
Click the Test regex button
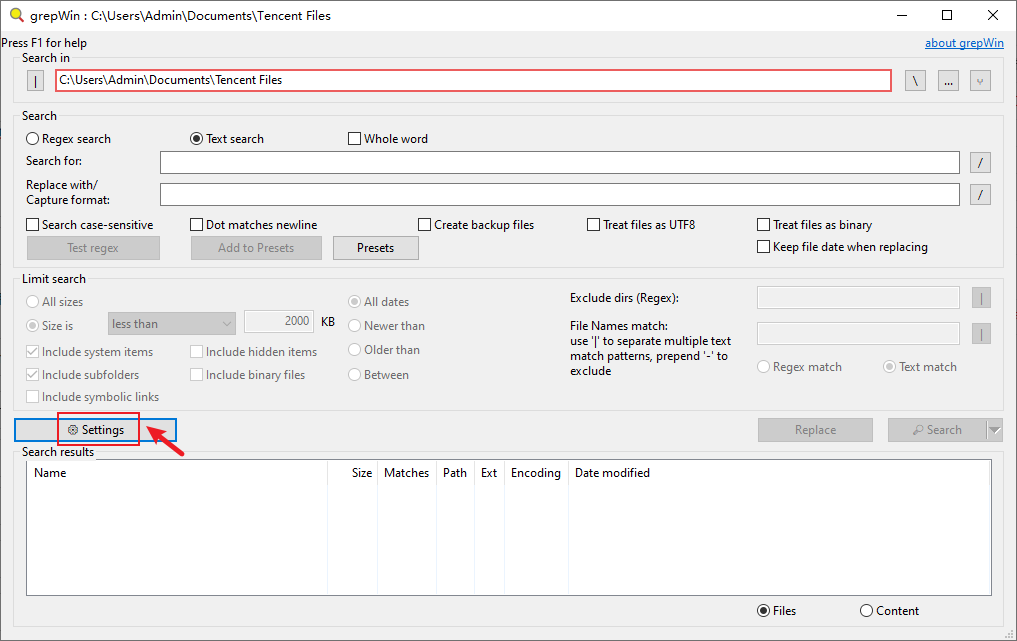[x=93, y=248]
